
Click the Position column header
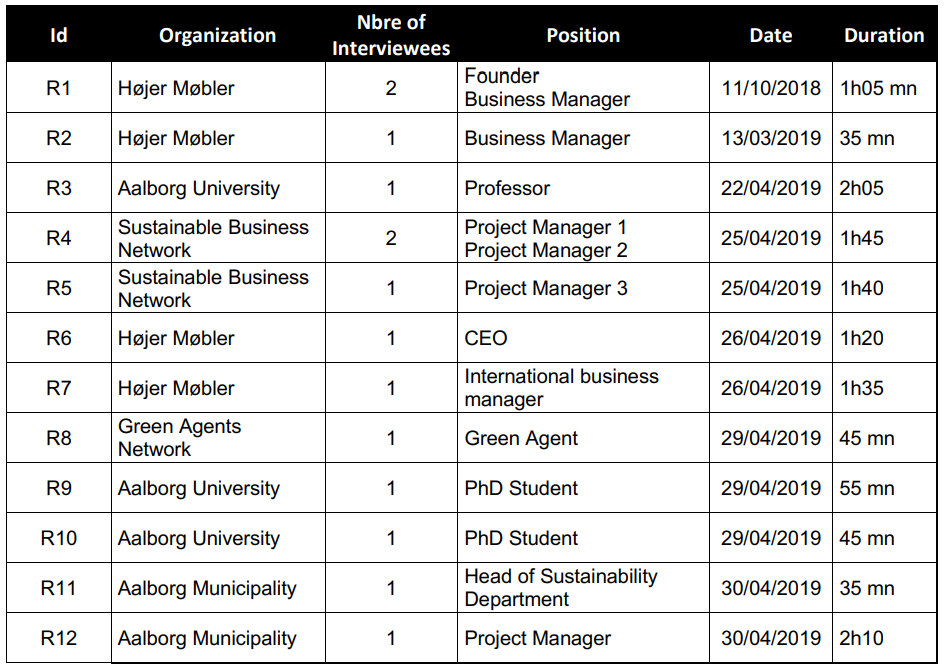tap(583, 36)
